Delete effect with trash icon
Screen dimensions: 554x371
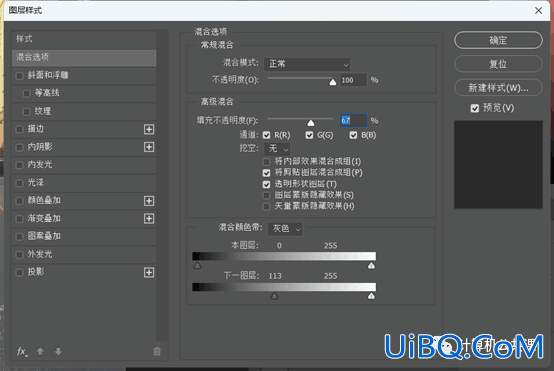click(x=157, y=351)
